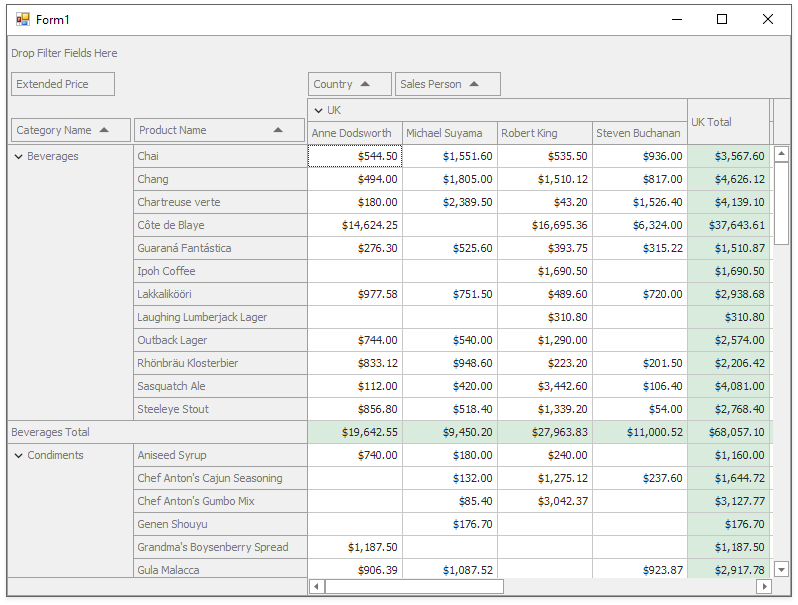Viewport: 798px width, 605px height.
Task: Select Chef Anton's Cajun Seasoning row header
Action: (220, 478)
